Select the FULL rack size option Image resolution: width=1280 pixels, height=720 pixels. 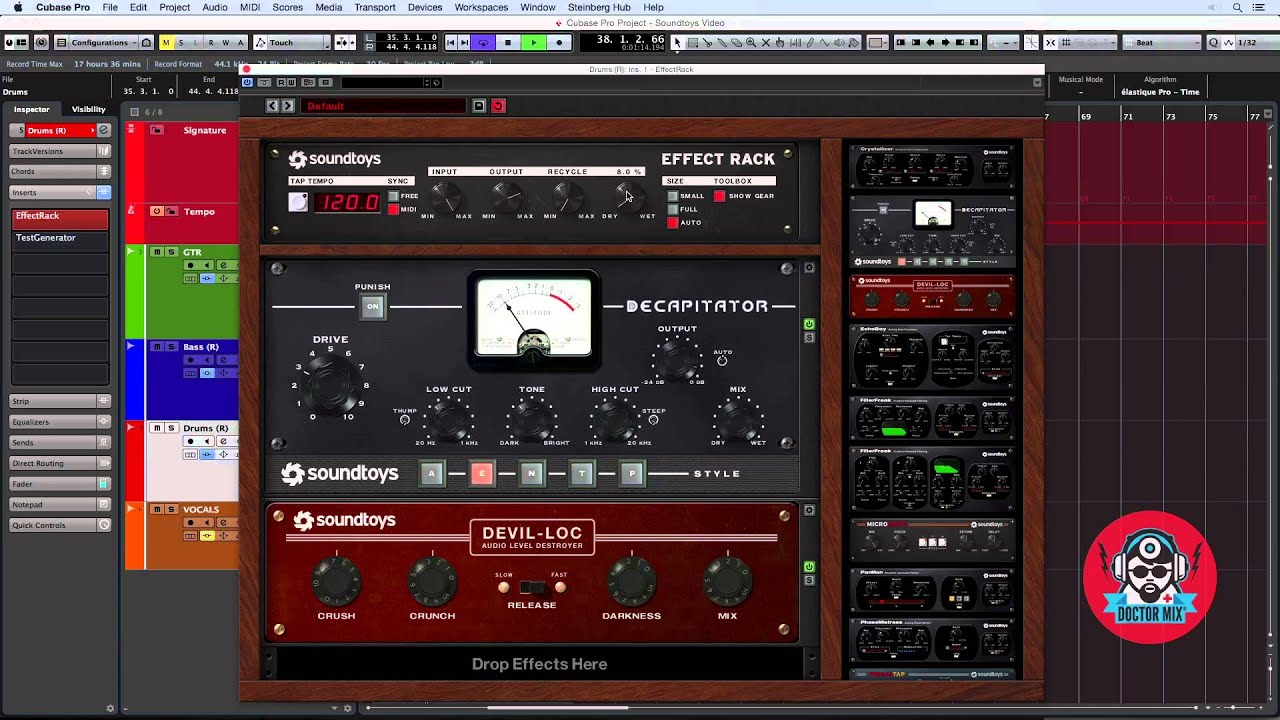coord(673,209)
